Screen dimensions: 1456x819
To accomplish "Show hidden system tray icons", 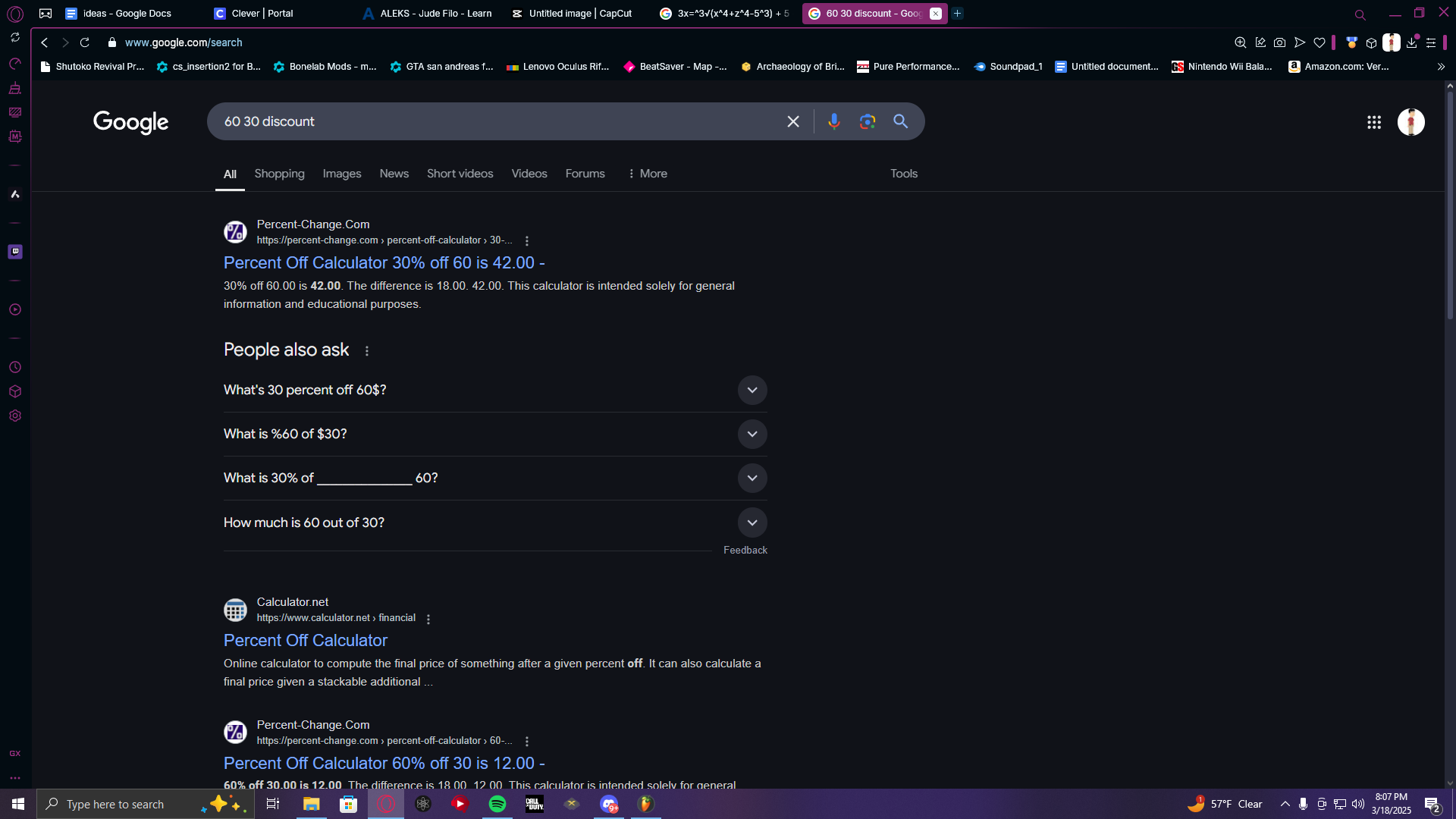I will (1285, 804).
